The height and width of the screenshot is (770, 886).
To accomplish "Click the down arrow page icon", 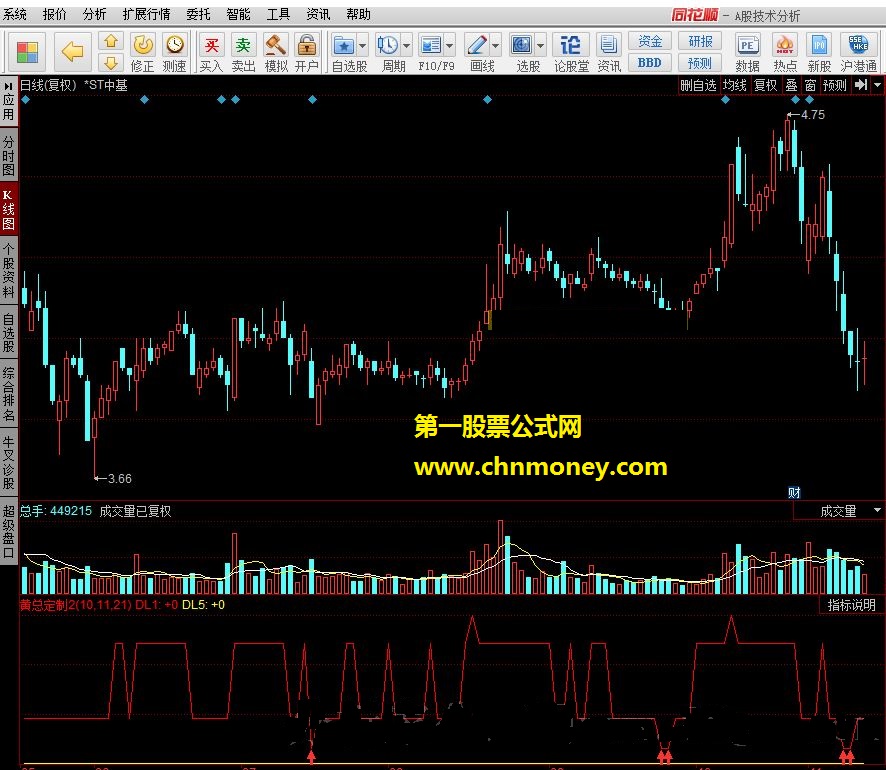I will pyautogui.click(x=111, y=63).
